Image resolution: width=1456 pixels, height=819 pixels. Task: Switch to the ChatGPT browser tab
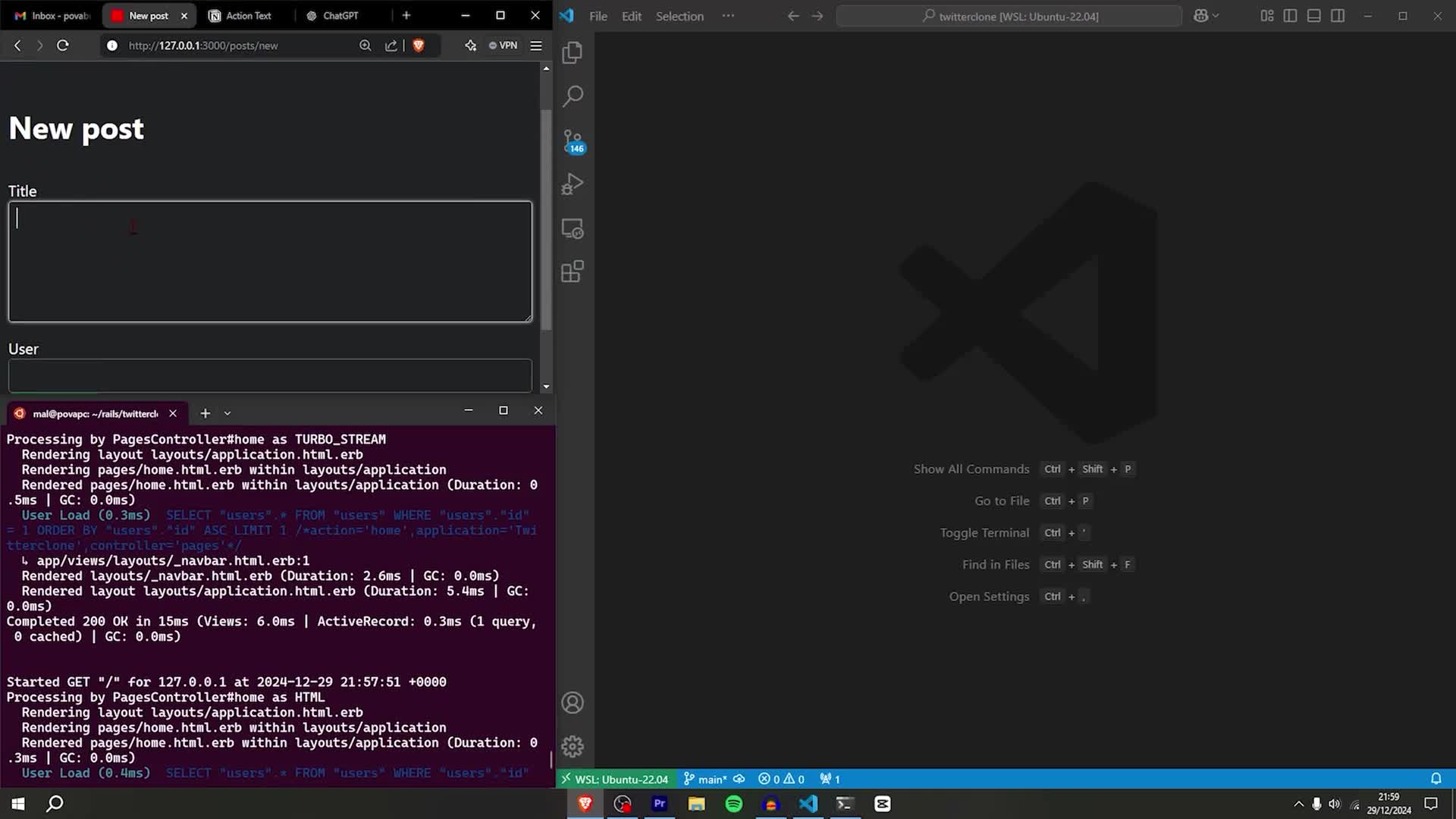(334, 15)
